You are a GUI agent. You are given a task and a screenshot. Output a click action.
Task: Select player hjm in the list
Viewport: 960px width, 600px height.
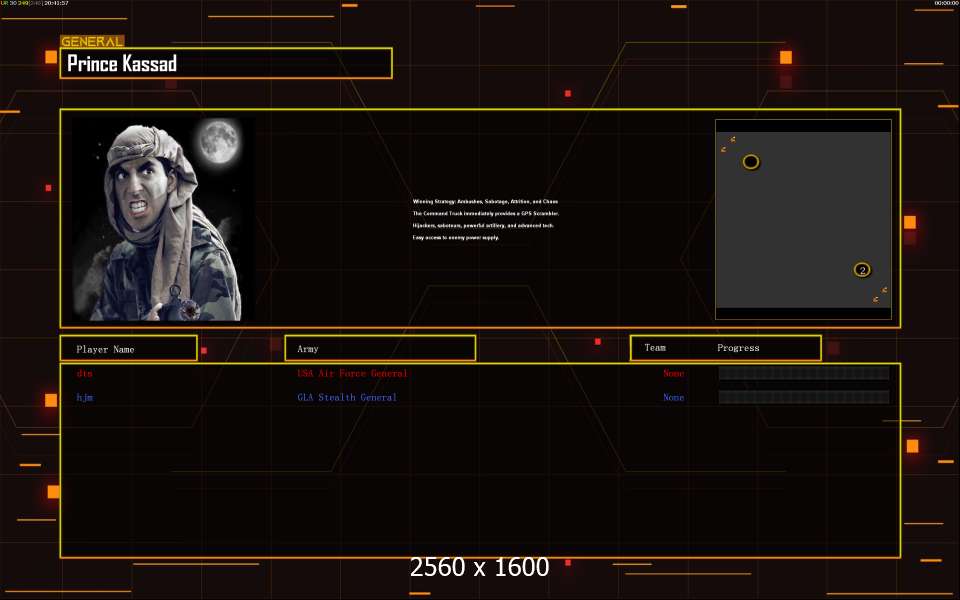[x=85, y=397]
